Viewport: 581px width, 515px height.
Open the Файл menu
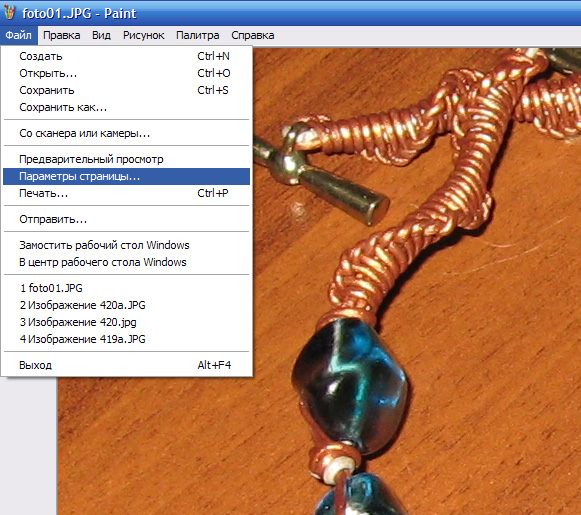coord(19,36)
